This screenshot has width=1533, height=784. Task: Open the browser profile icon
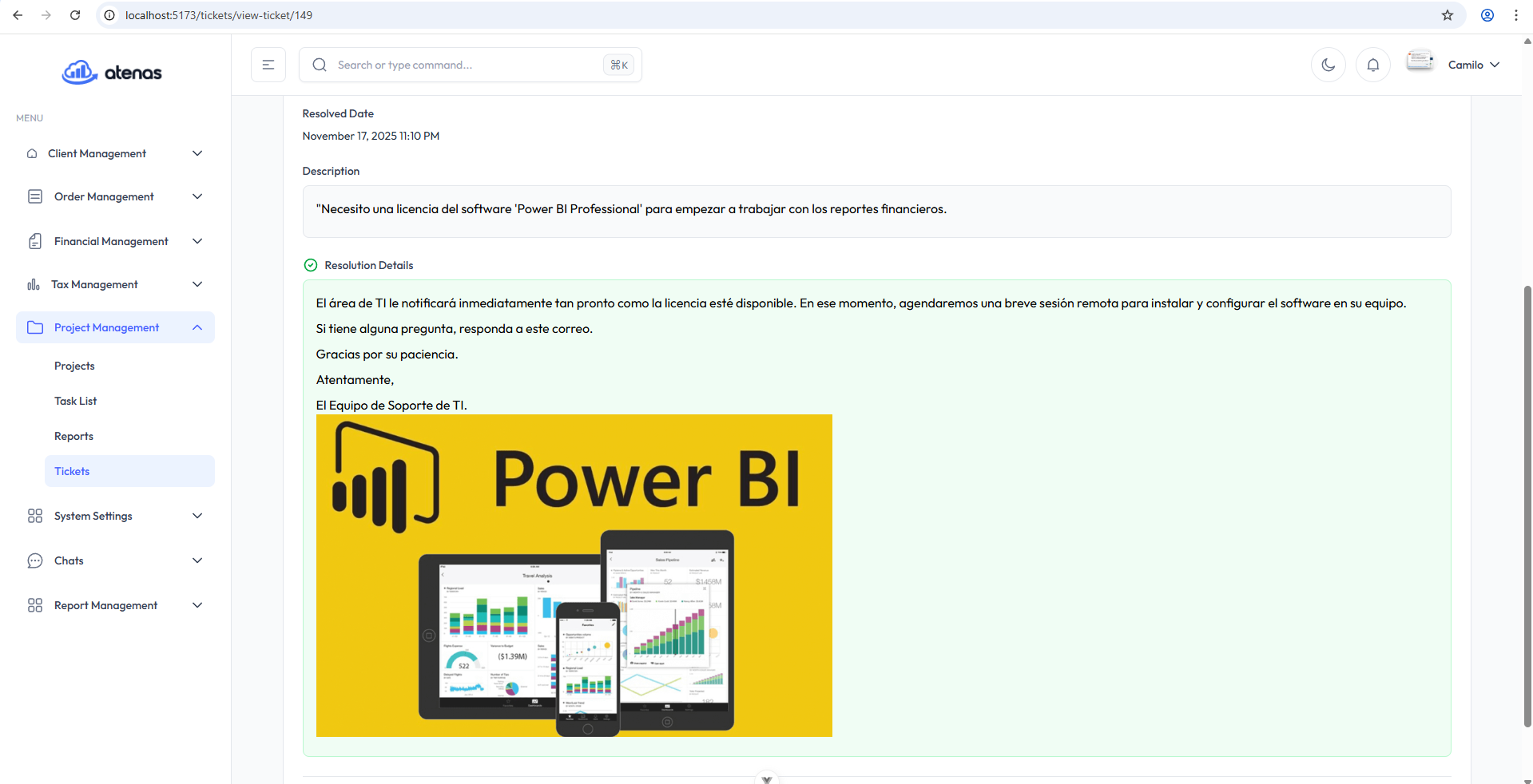point(1487,15)
